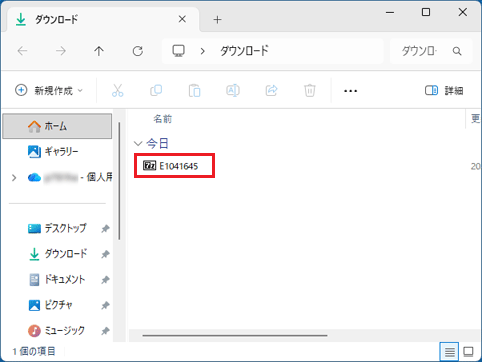Click the 1 個の項目 status text
Viewport: 482px width, 362px height.
coord(34,351)
